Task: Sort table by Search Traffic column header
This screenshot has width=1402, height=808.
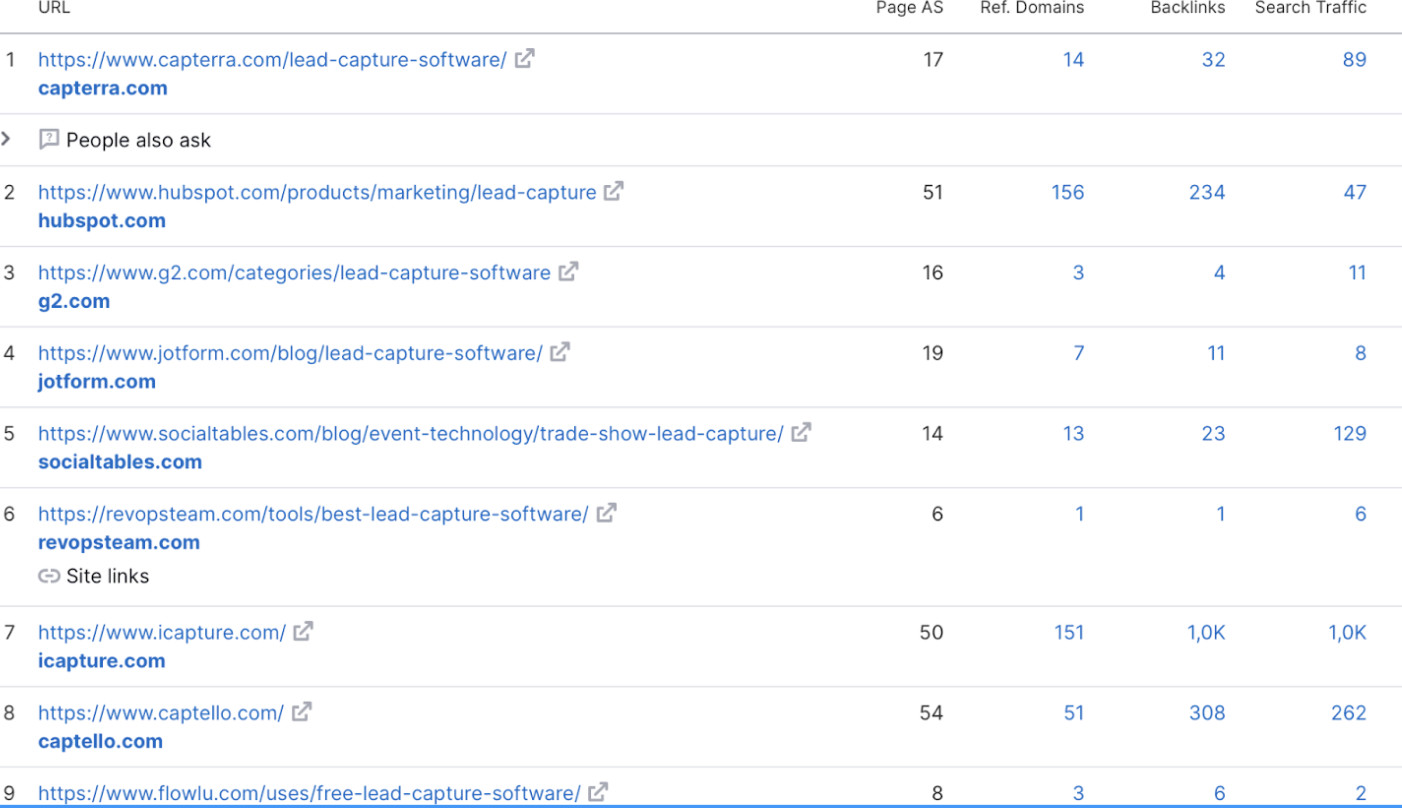Action: tap(1310, 8)
